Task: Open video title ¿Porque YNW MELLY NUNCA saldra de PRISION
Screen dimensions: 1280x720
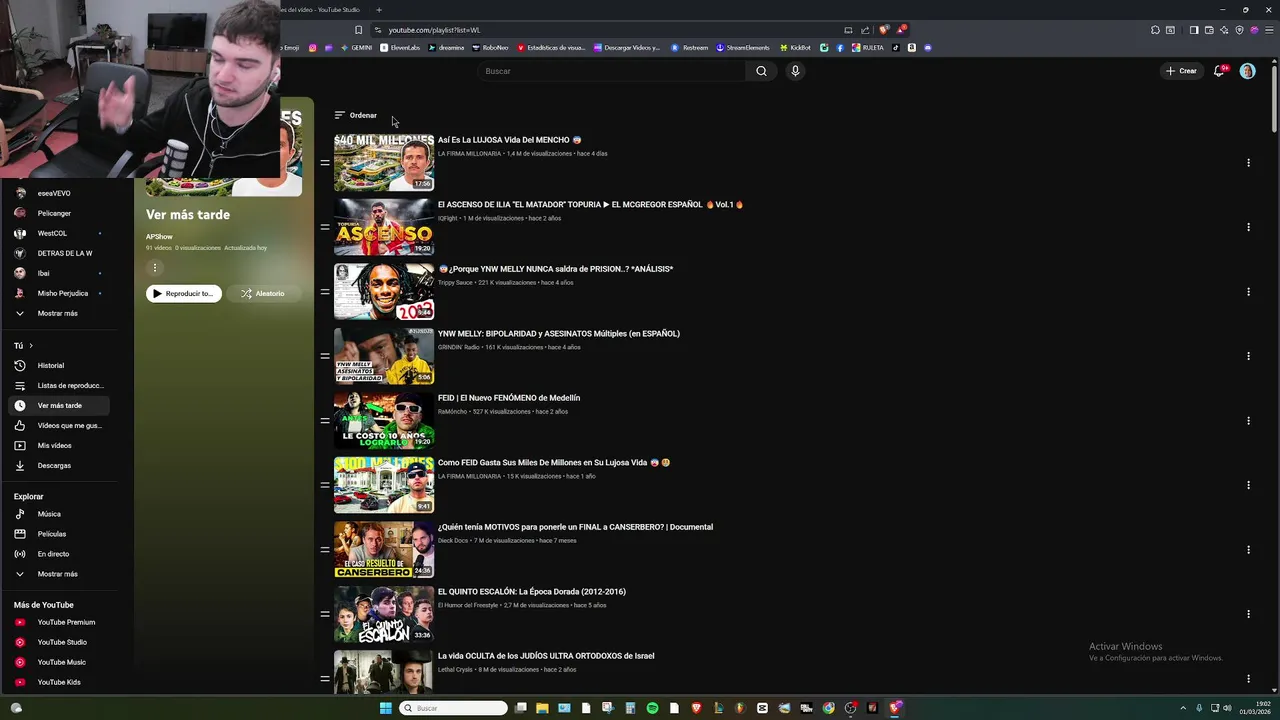Action: click(x=555, y=269)
